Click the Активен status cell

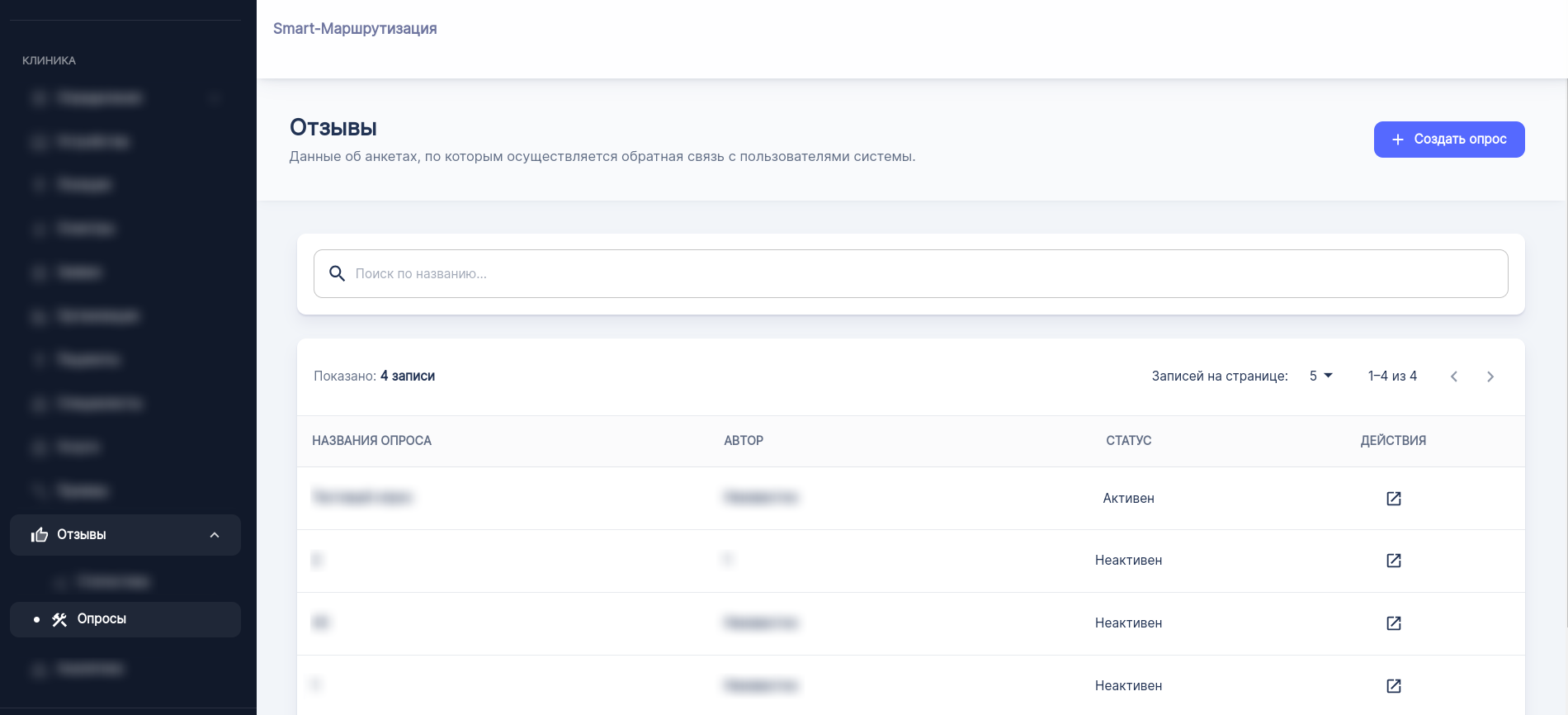pos(1128,499)
